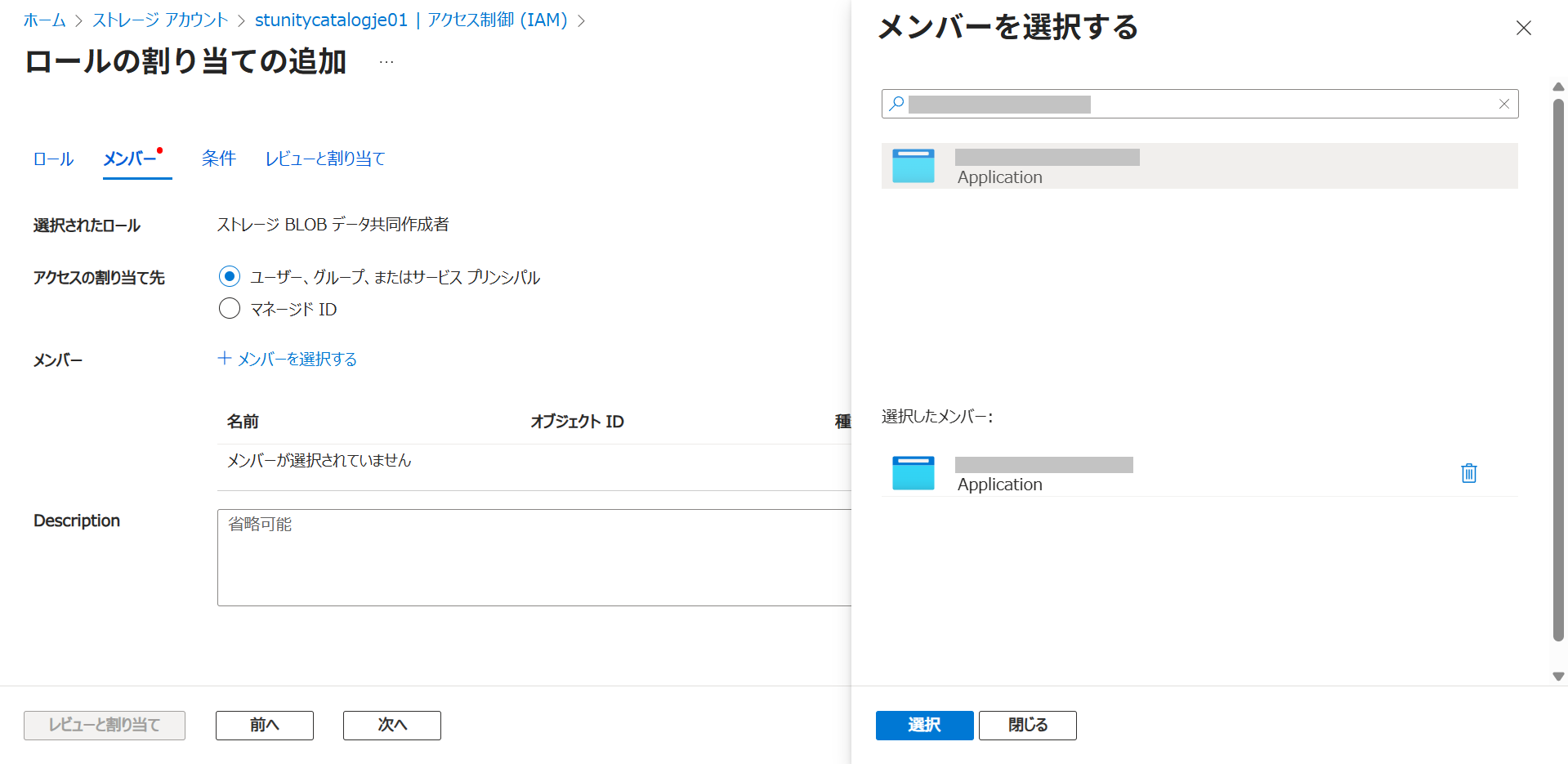
Task: Open the レビューと割り当て tab
Action: [324, 159]
